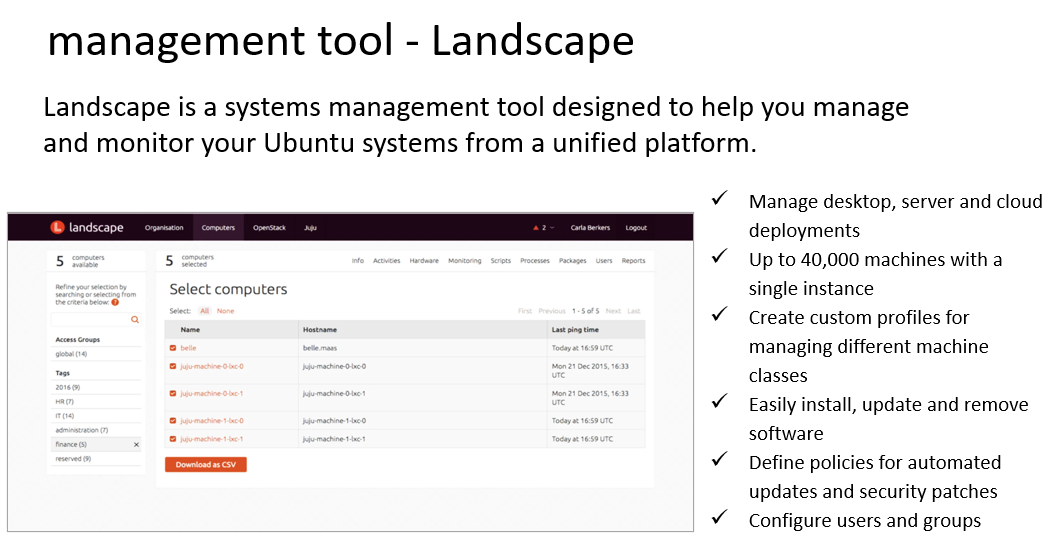The image size is (1052, 542).
Task: Filter by the reserved (9) tag
Action: pyautogui.click(x=73, y=459)
